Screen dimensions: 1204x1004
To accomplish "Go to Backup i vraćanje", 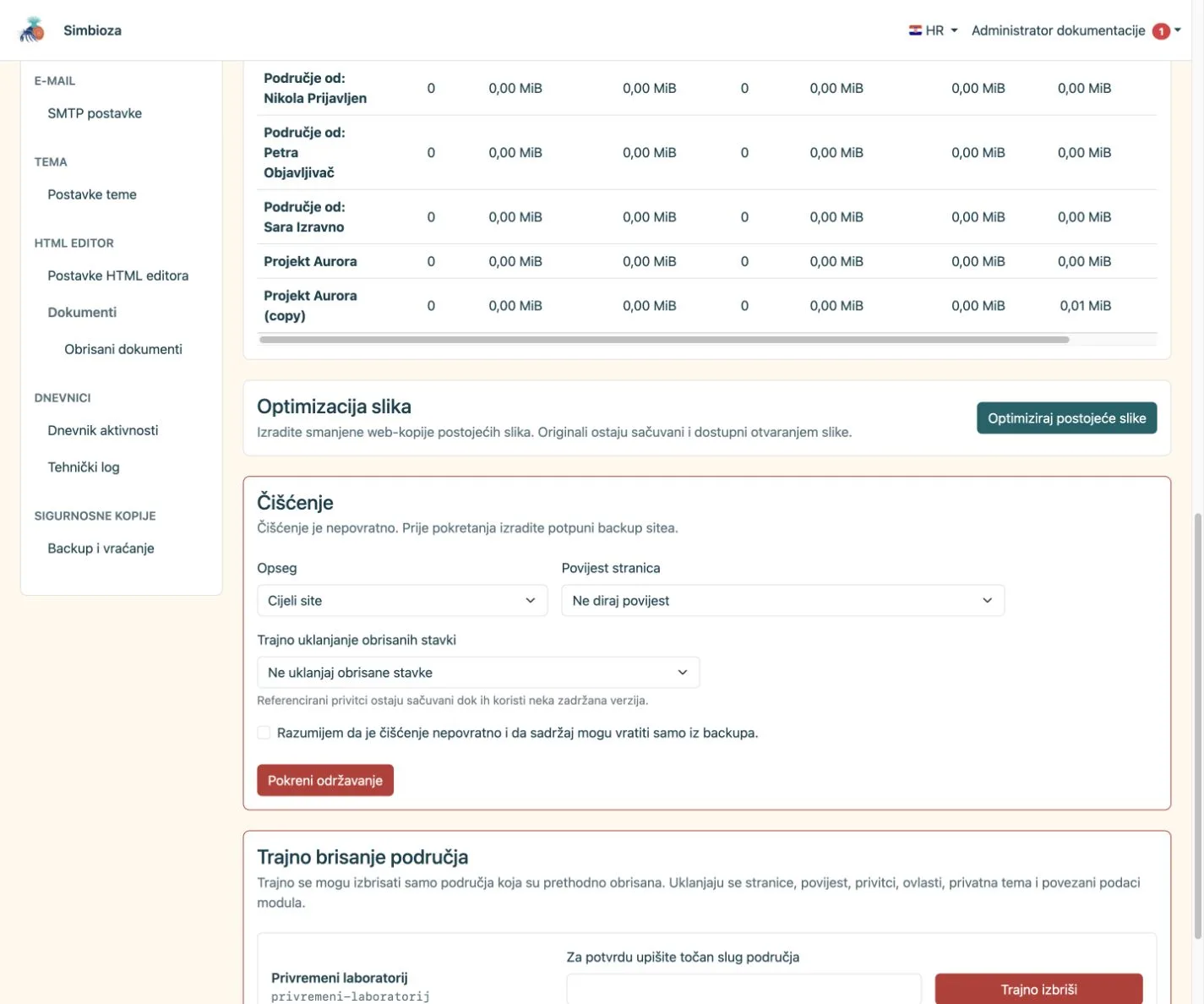I will (101, 548).
